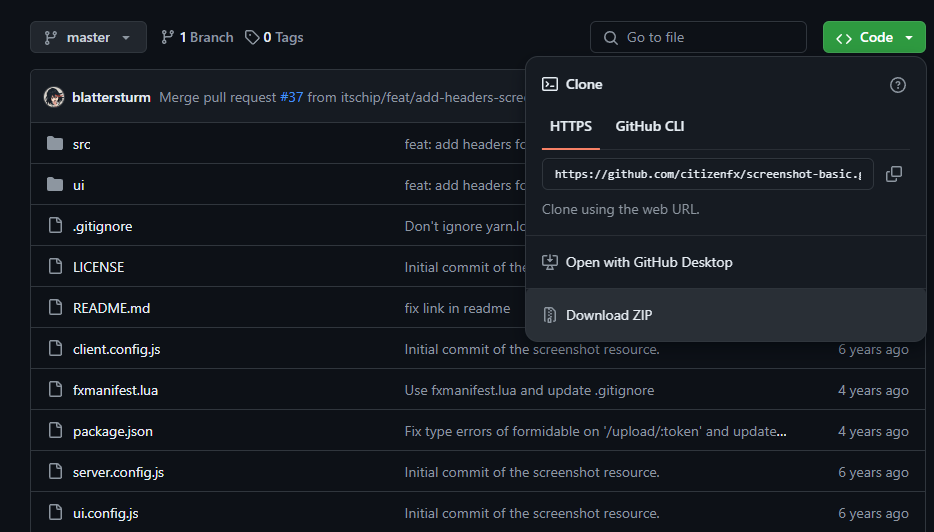Click the tag icon beside 0 Tags
Viewport: 934px width, 532px height.
coord(252,38)
